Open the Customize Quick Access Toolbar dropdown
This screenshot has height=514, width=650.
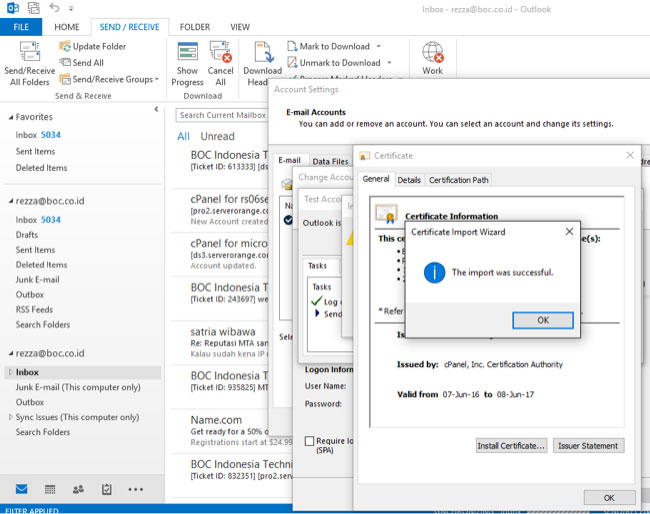pos(71,8)
